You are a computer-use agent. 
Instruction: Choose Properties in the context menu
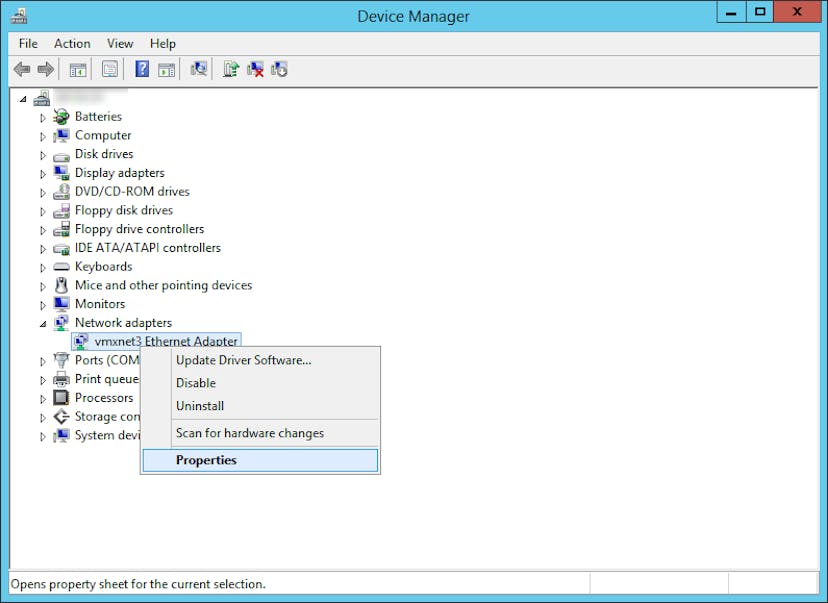click(x=206, y=460)
